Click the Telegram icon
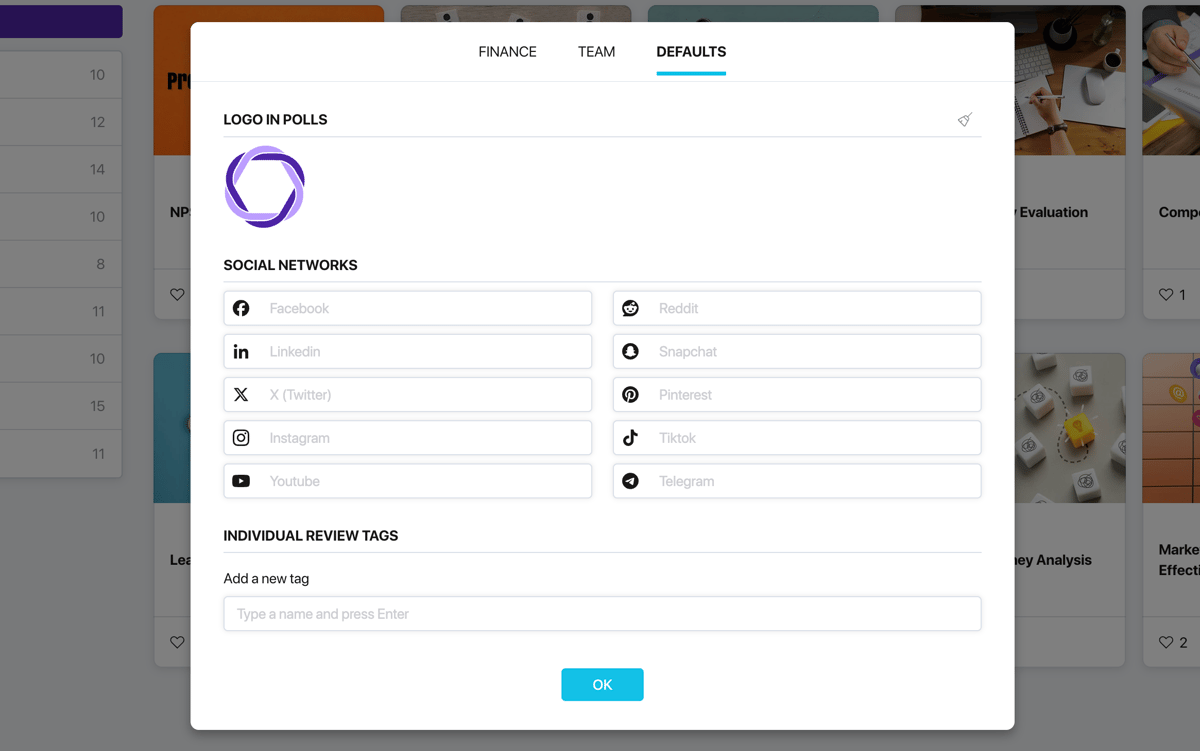Image resolution: width=1200 pixels, height=751 pixels. coord(630,481)
